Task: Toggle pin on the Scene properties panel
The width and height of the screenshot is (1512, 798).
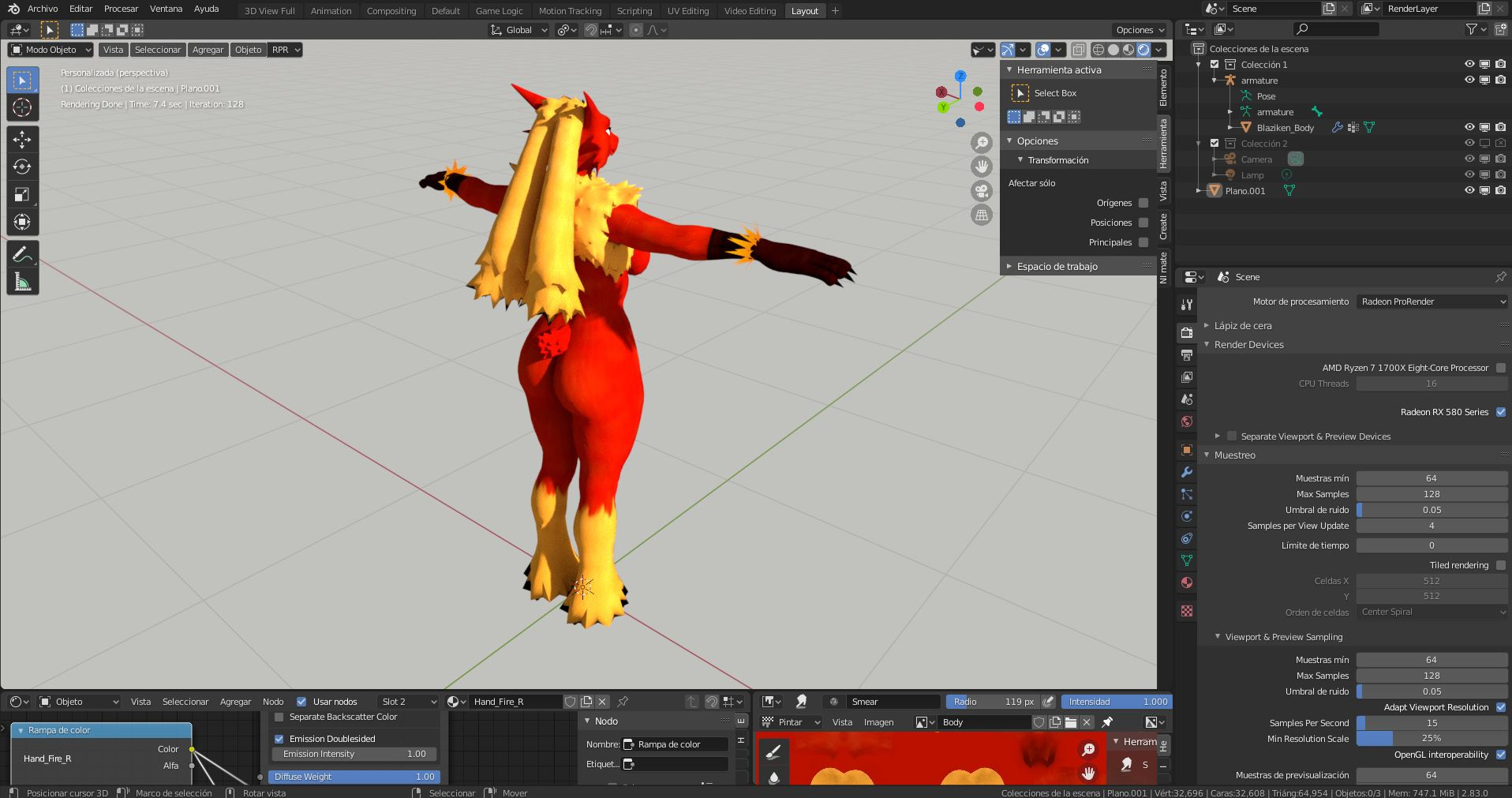Action: [x=1500, y=277]
